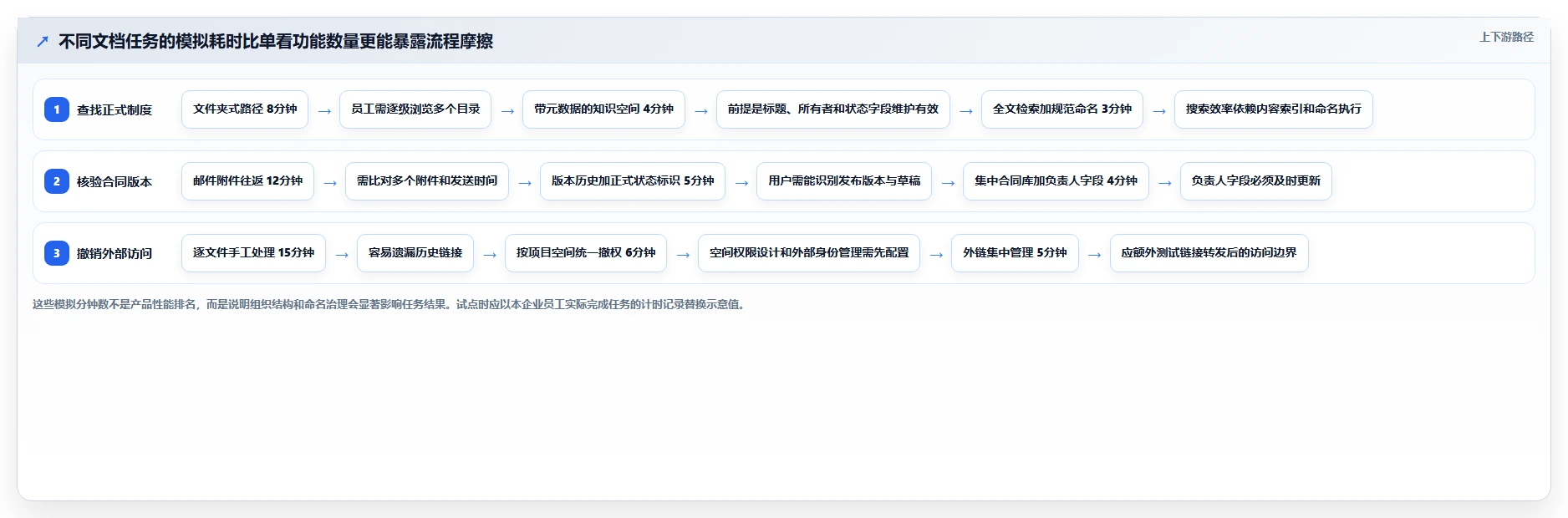1568x518 pixels.
Task: Select the step 负责人字段必须及时更新
Action: [x=1256, y=181]
